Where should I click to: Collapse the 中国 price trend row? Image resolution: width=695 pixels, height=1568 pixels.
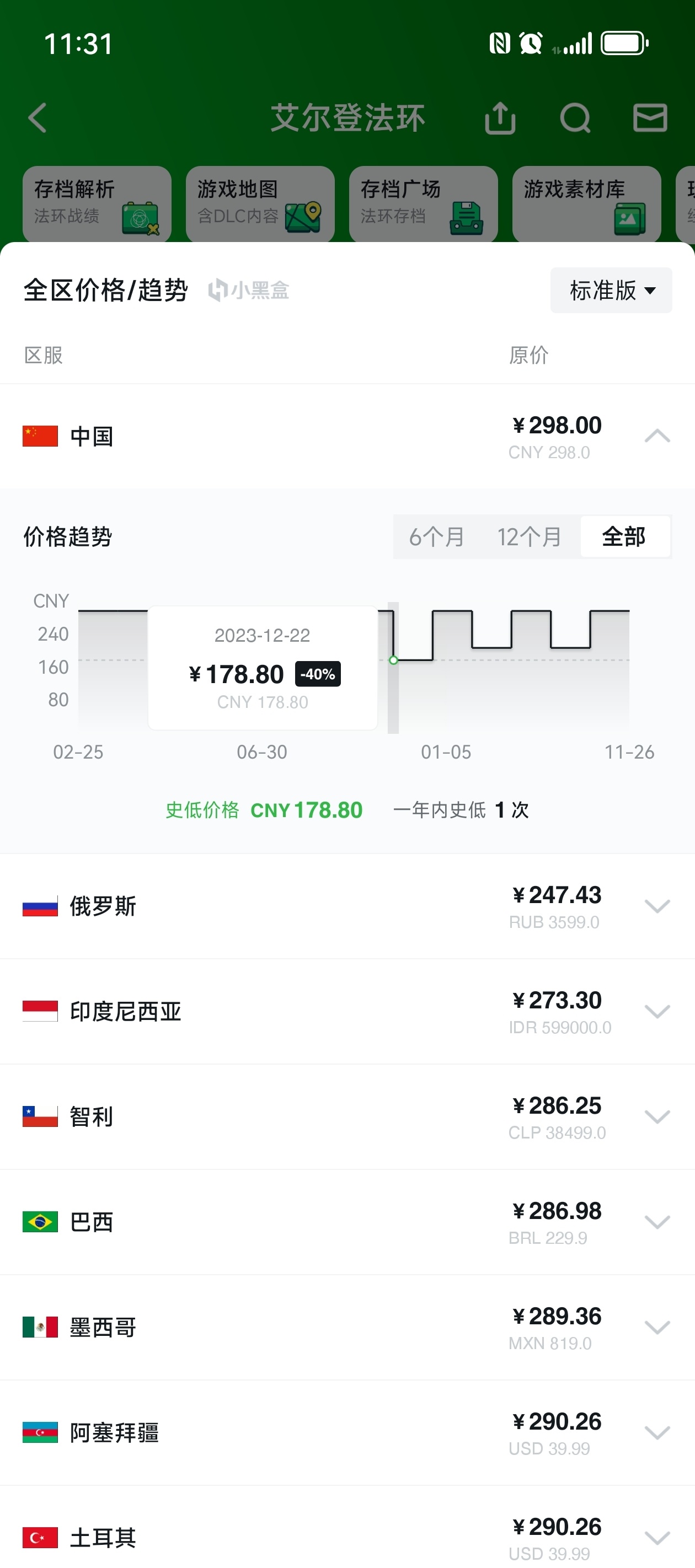tap(657, 436)
